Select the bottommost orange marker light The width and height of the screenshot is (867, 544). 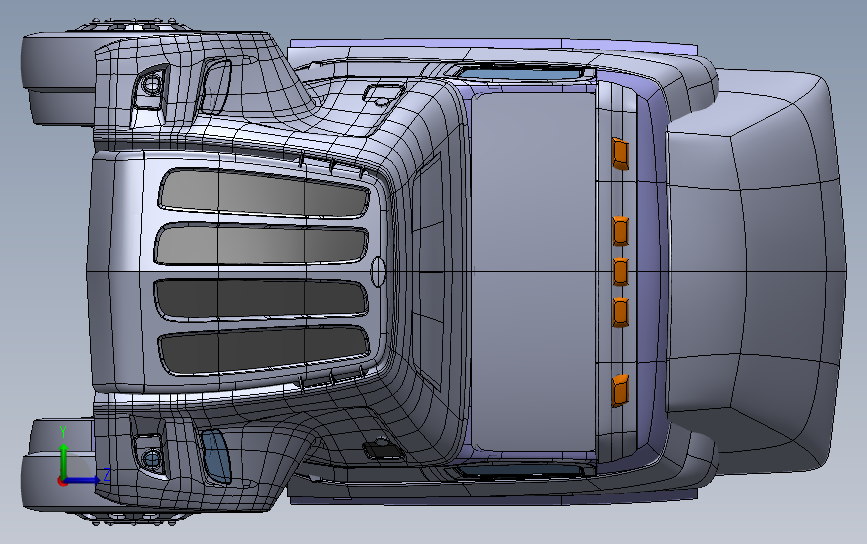click(620, 390)
